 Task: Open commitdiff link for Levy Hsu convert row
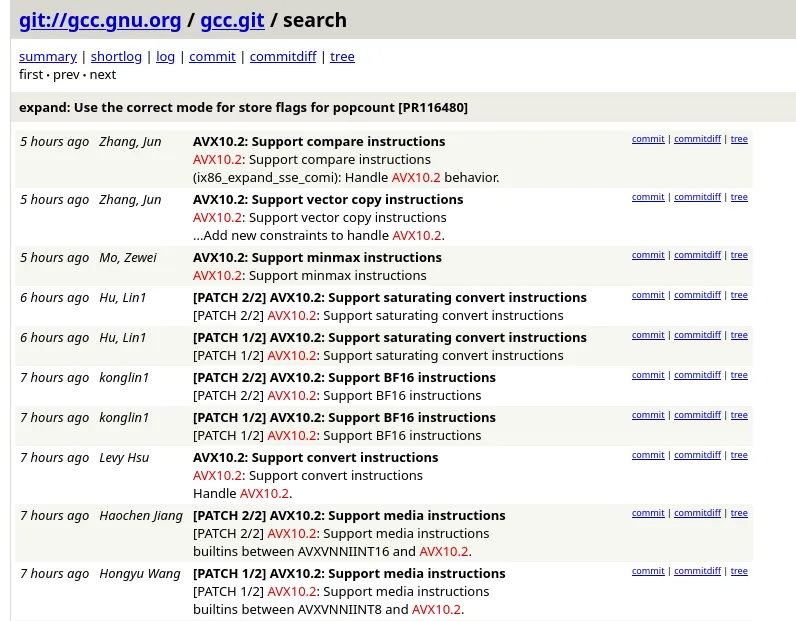coord(697,455)
